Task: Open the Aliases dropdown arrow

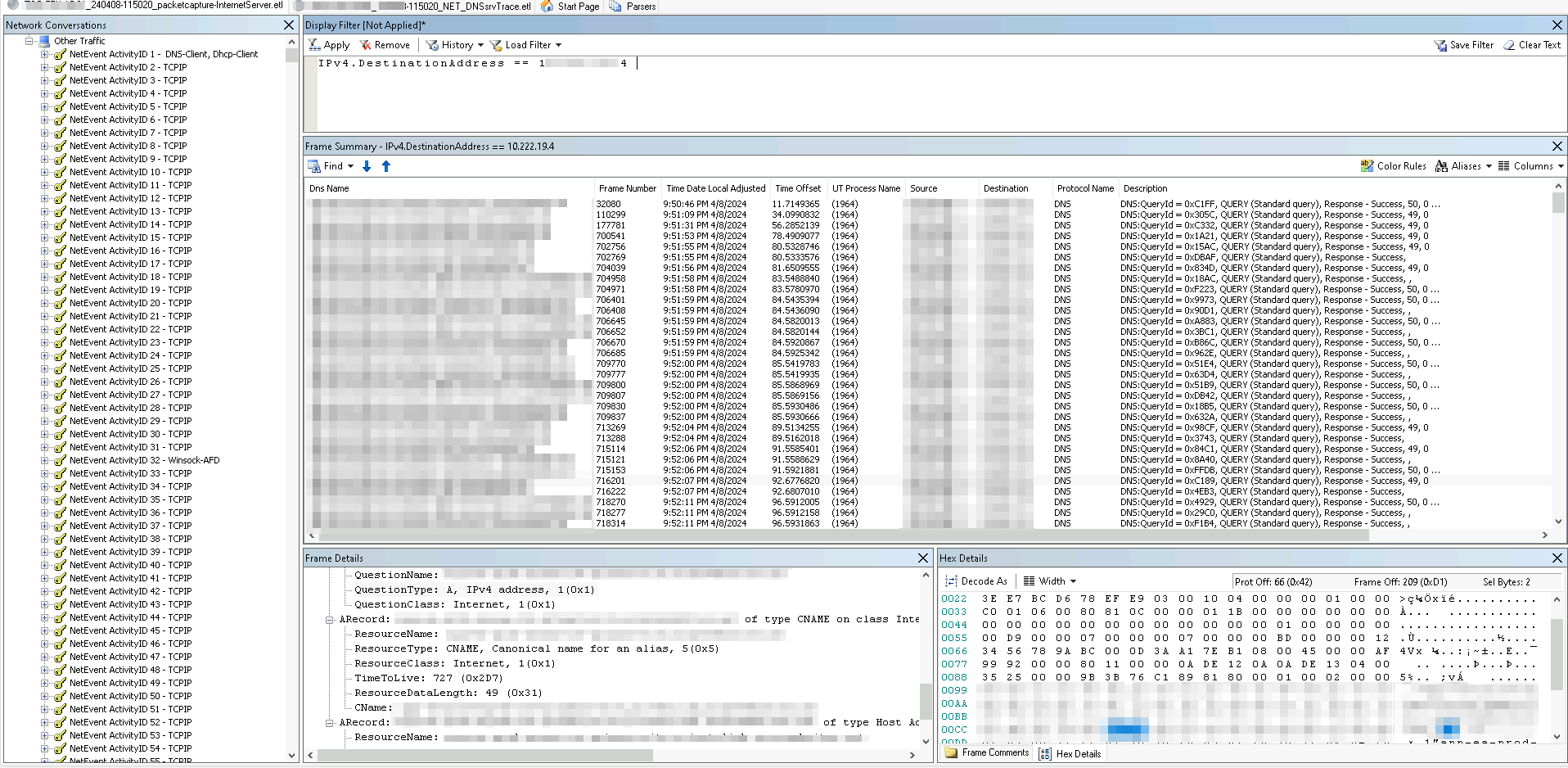Action: [1489, 166]
